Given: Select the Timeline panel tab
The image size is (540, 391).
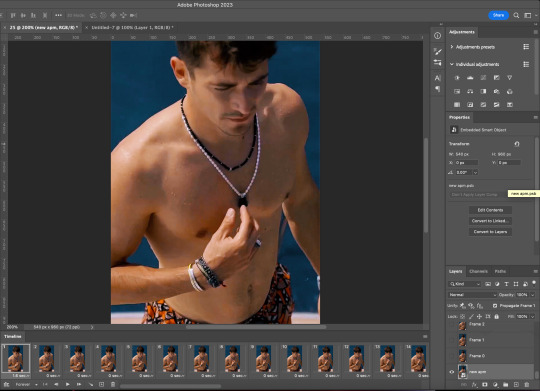Looking at the screenshot, I should [13, 336].
